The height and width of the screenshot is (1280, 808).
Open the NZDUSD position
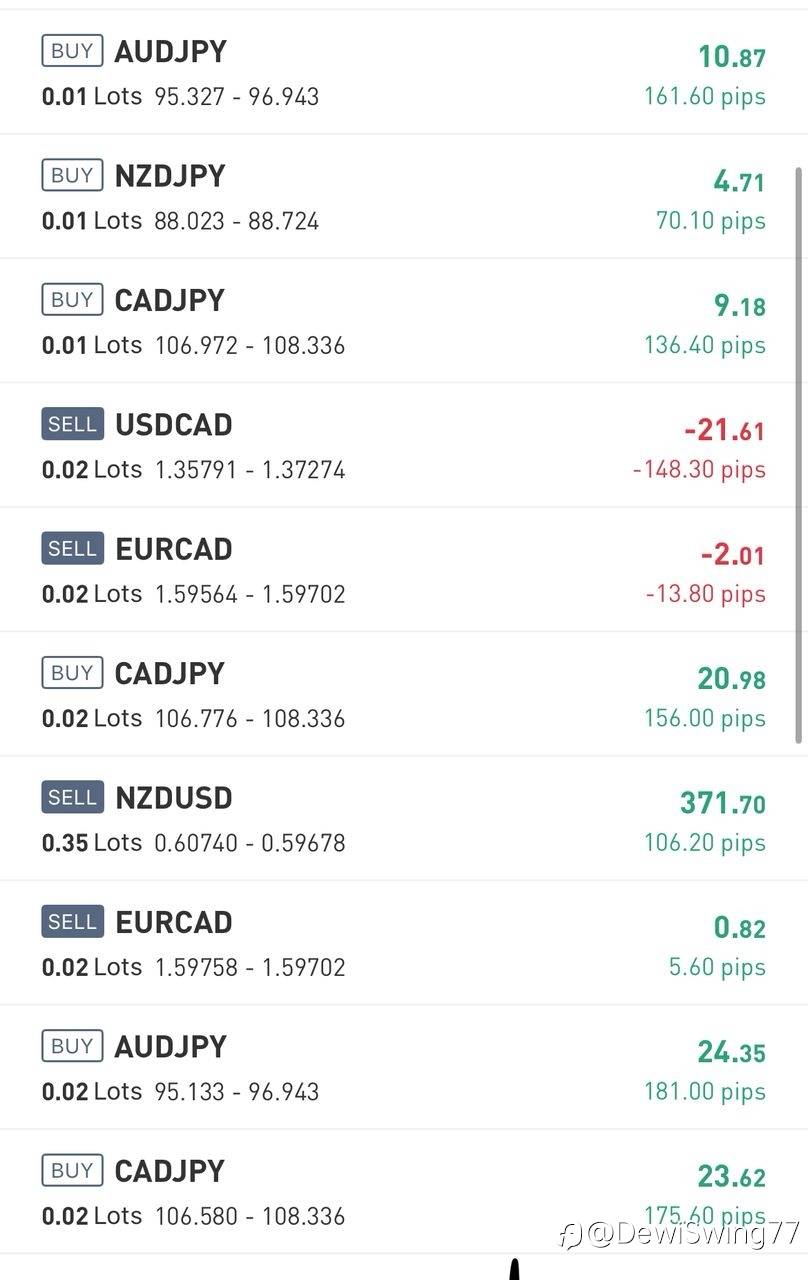400,818
